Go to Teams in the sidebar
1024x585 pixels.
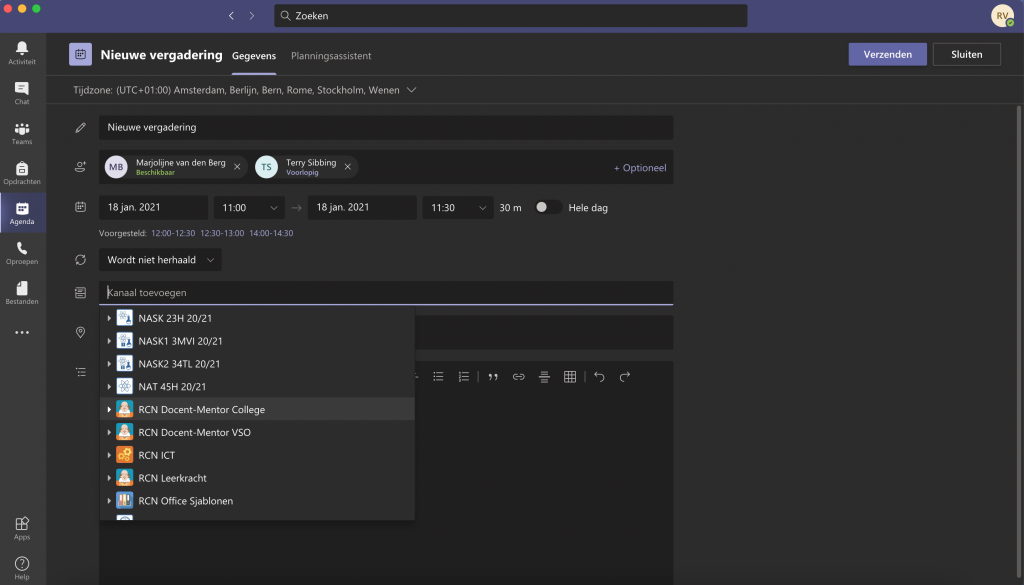point(22,133)
